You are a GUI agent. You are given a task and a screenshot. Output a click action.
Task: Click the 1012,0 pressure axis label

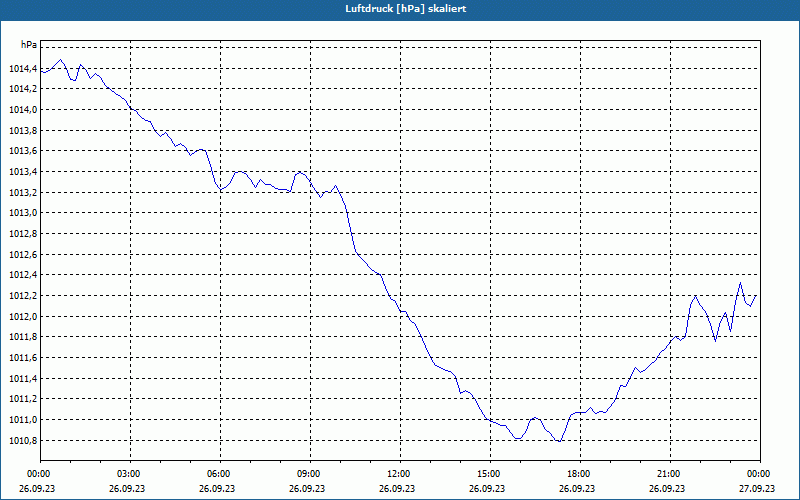(x=22, y=316)
